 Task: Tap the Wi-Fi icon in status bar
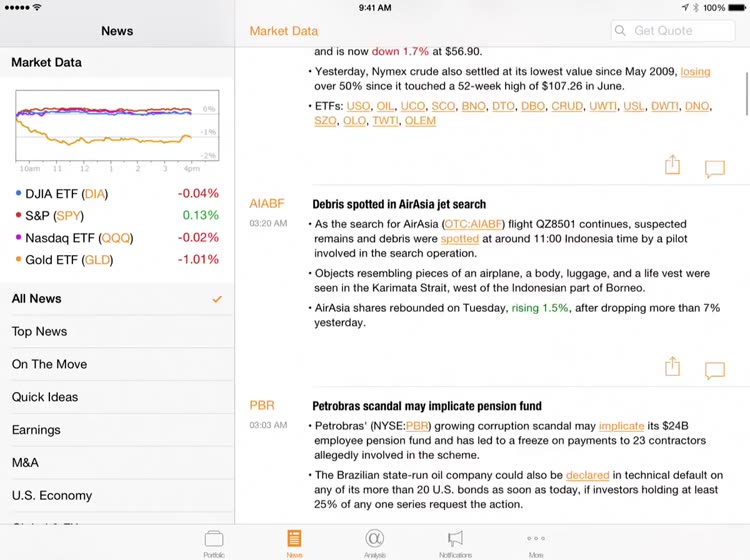click(37, 7)
